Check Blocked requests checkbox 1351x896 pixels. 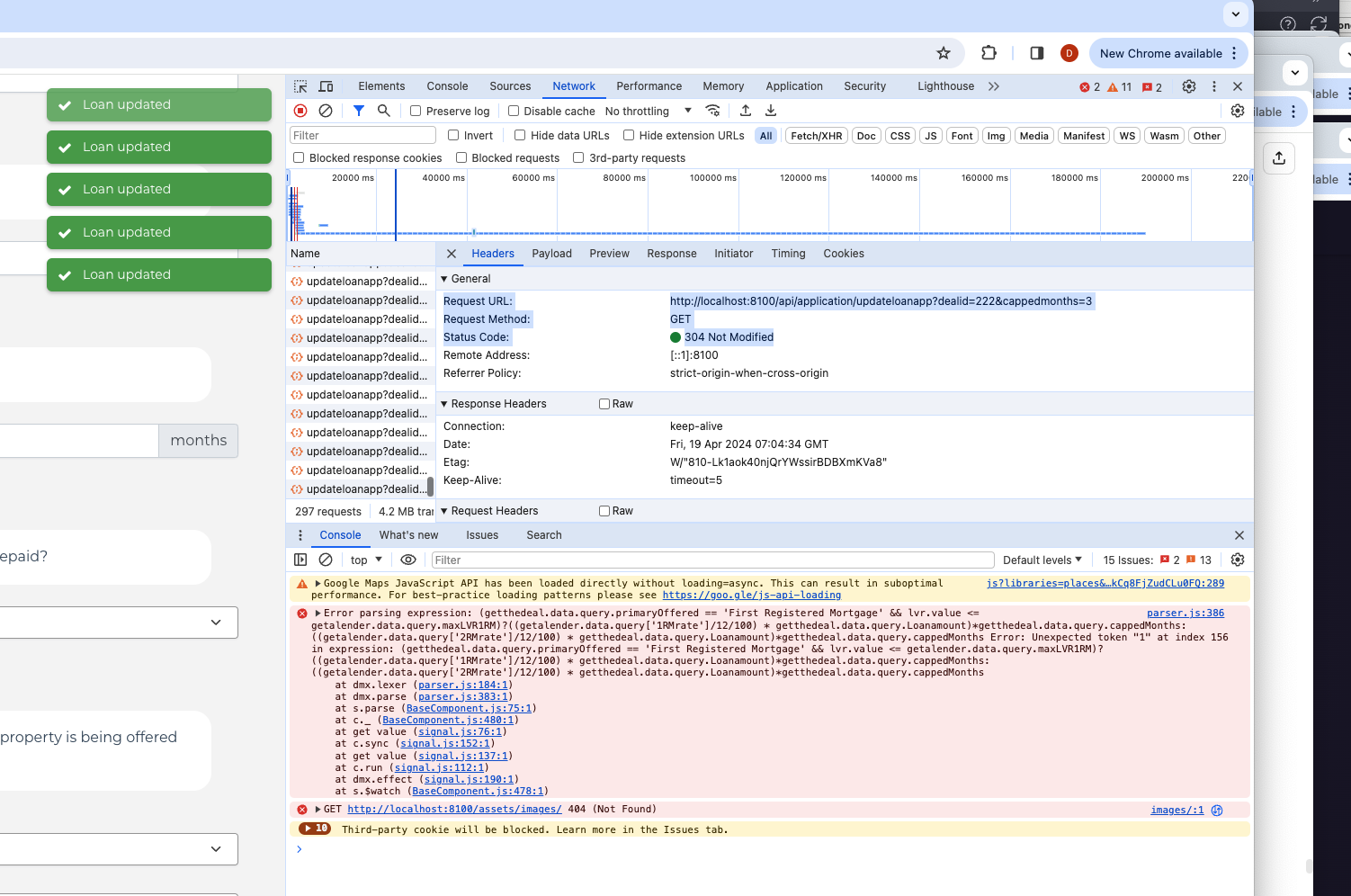click(x=461, y=158)
